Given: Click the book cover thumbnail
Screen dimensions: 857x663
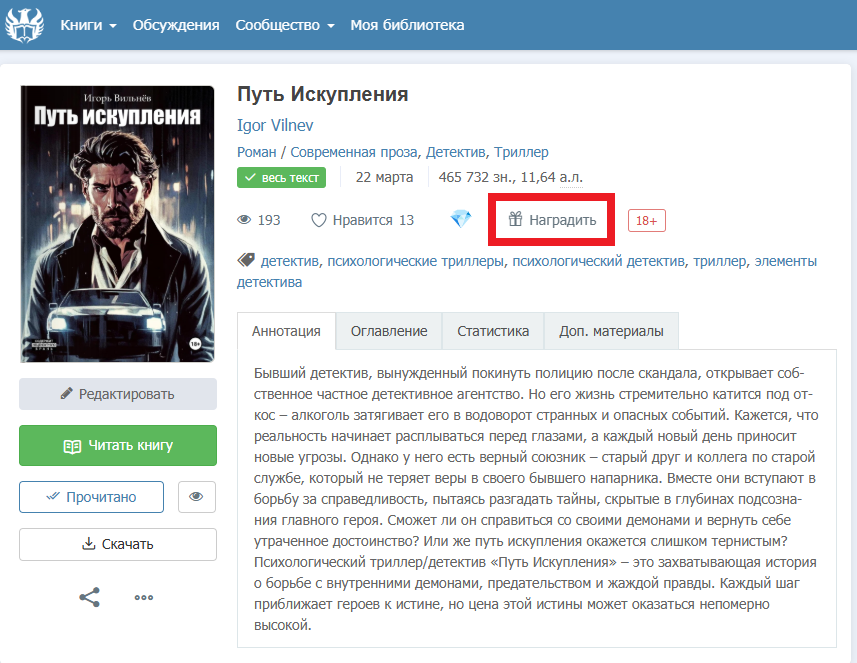Looking at the screenshot, I should [117, 224].
